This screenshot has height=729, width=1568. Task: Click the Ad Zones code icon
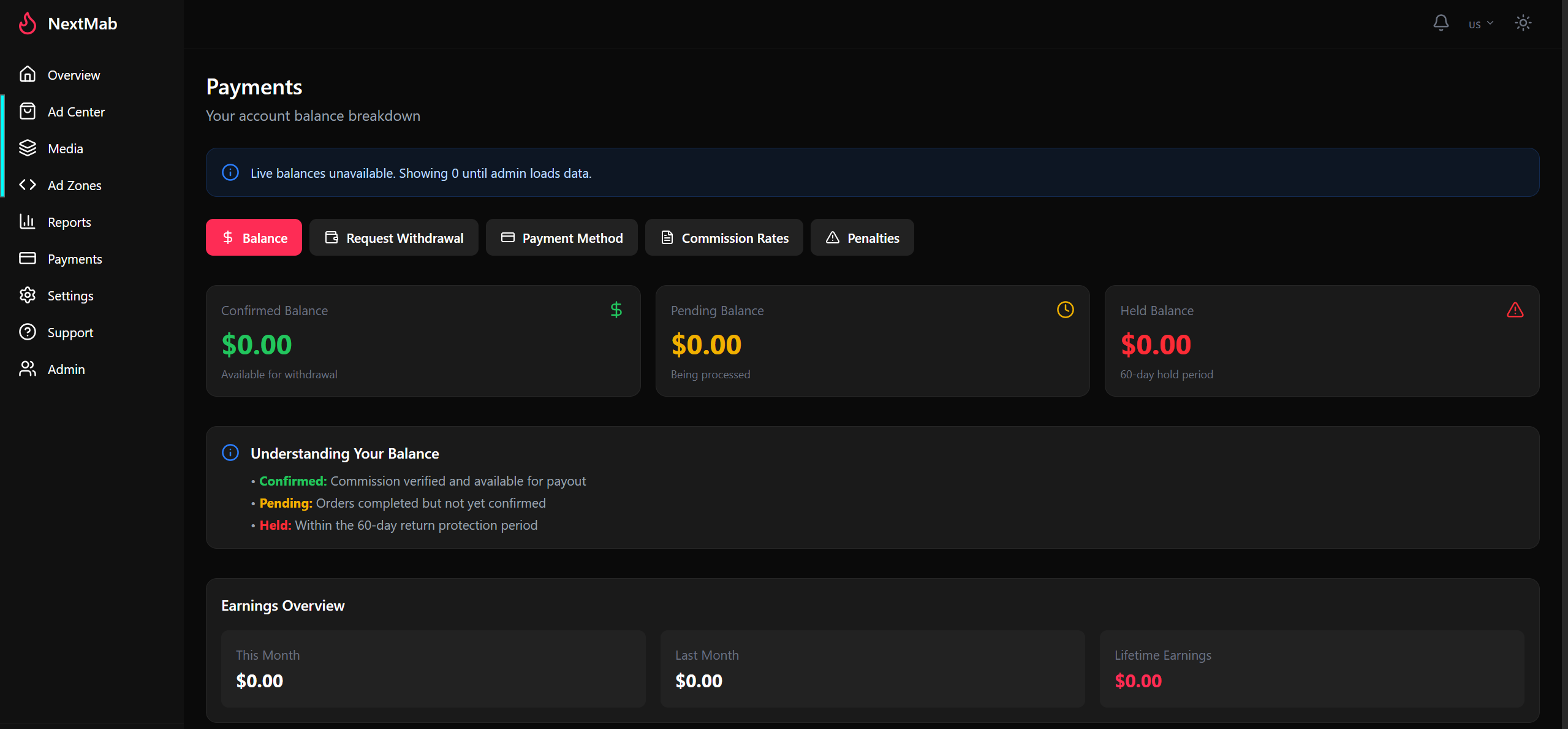28,185
